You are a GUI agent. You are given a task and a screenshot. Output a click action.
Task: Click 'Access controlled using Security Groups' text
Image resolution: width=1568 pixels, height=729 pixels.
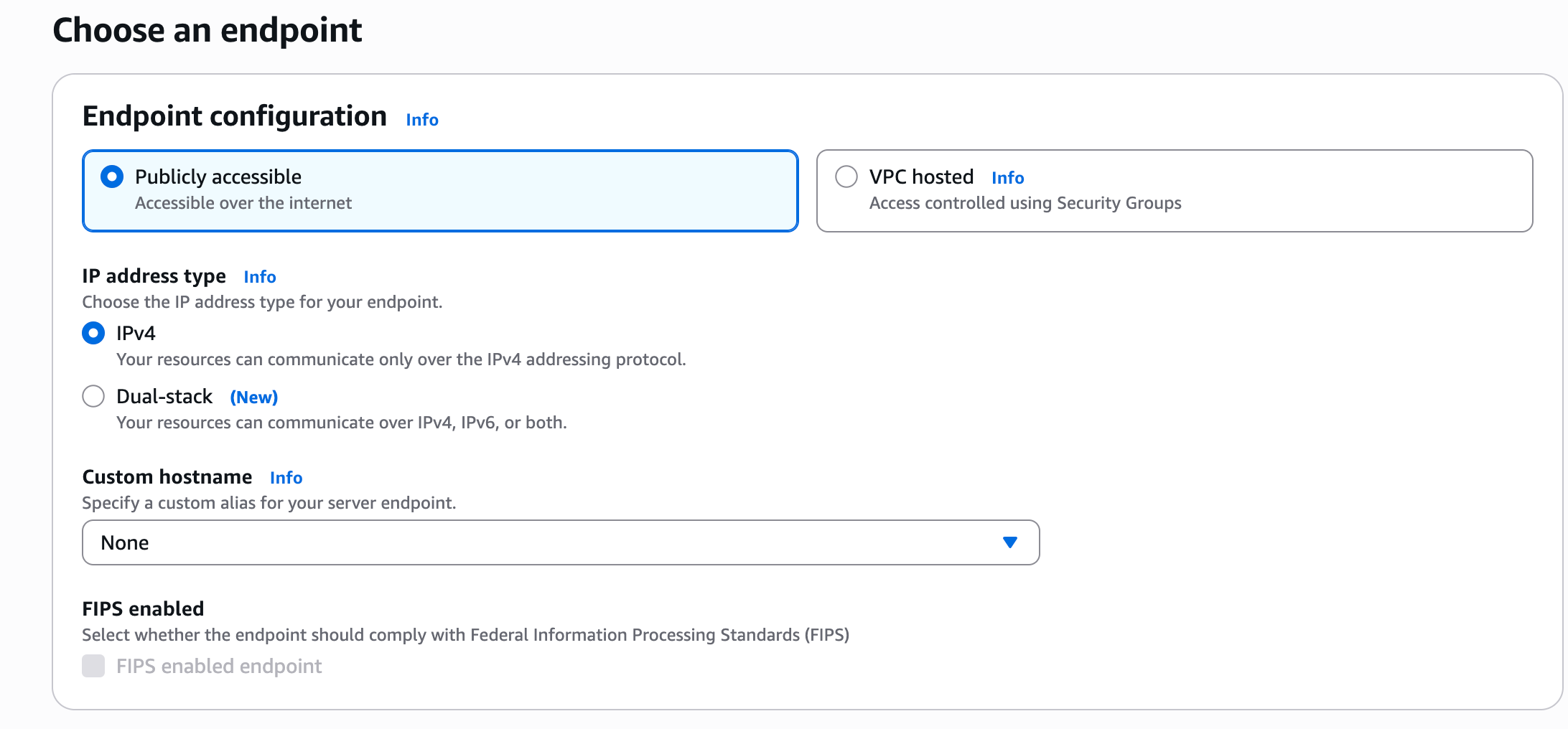pos(1025,203)
